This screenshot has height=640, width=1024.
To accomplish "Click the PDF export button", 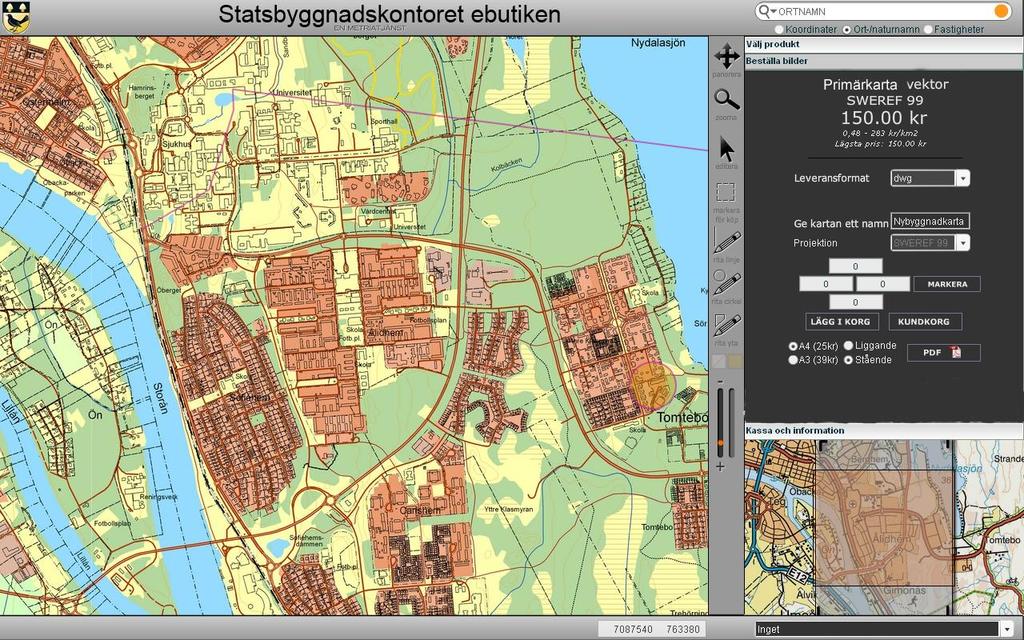I will [944, 353].
